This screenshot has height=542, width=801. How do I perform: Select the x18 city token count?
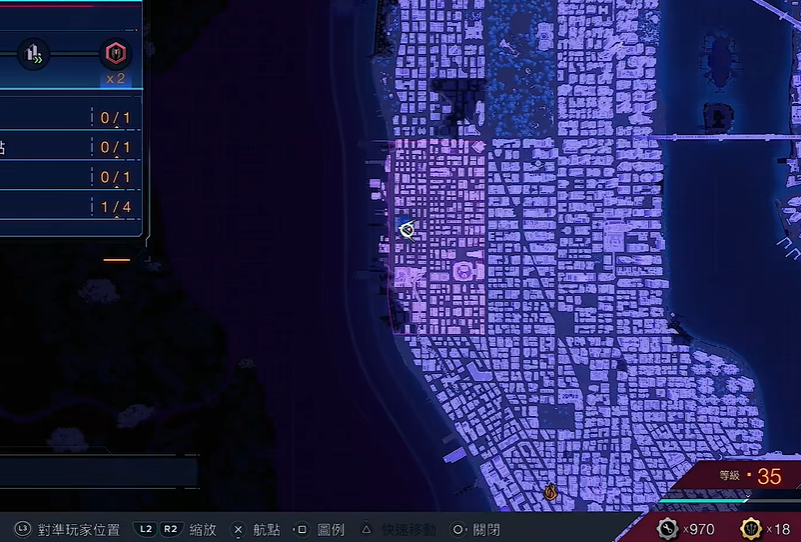coord(779,529)
